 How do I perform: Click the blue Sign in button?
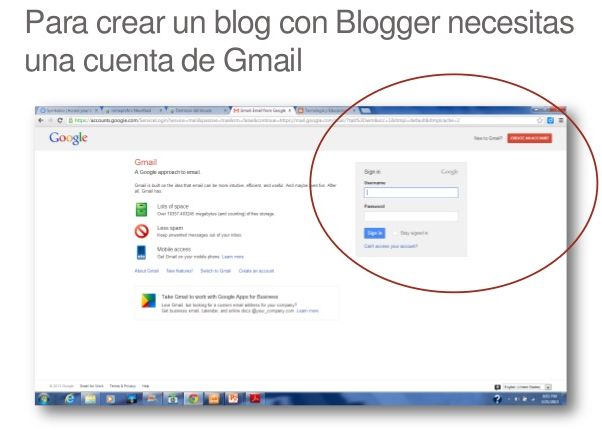(x=374, y=233)
